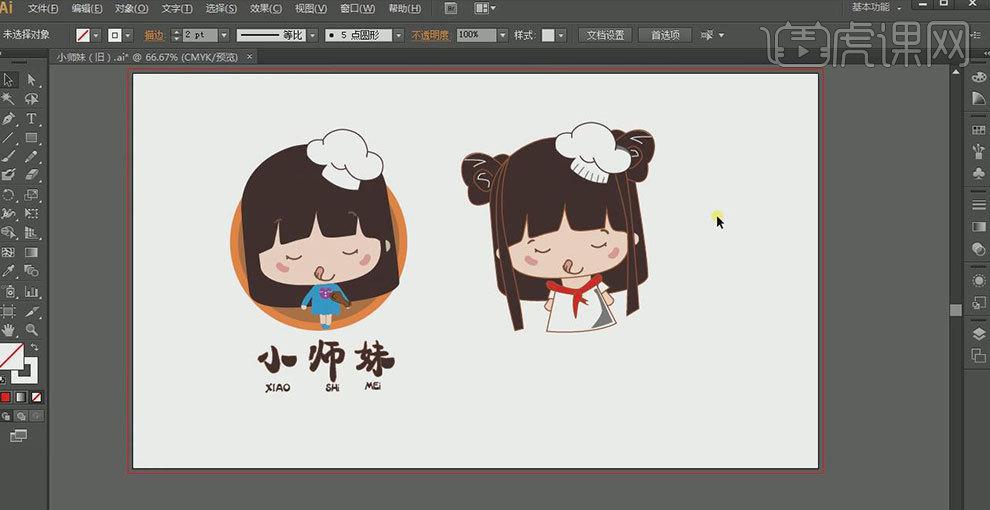Select the Paintbrush tool
The width and height of the screenshot is (990, 510).
pos(9,156)
